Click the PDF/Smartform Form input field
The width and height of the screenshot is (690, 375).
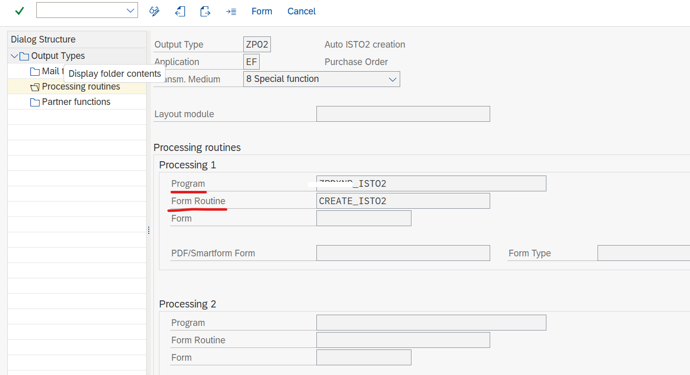click(x=403, y=253)
